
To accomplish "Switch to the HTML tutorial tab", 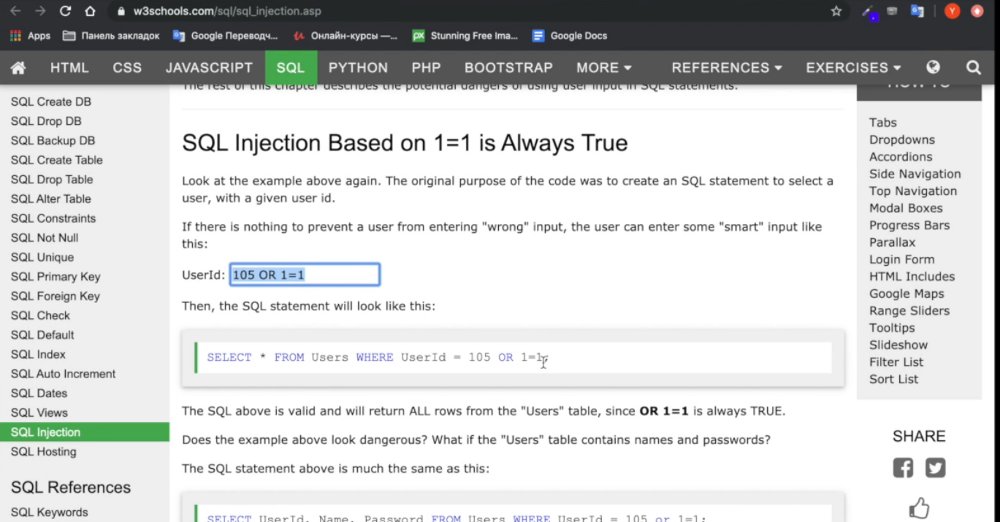I will [70, 68].
